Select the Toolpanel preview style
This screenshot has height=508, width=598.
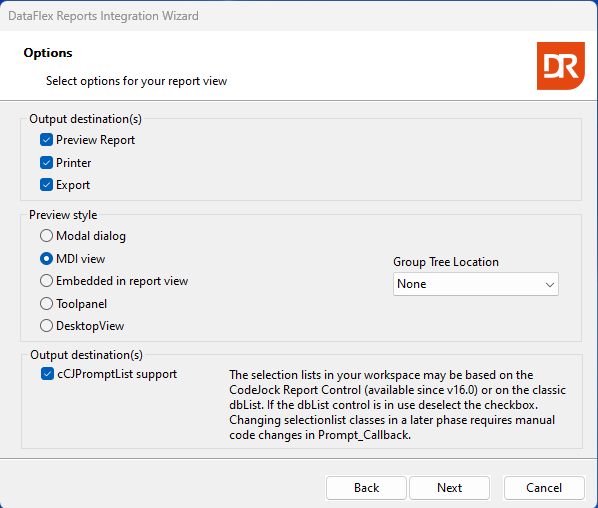pyautogui.click(x=46, y=304)
